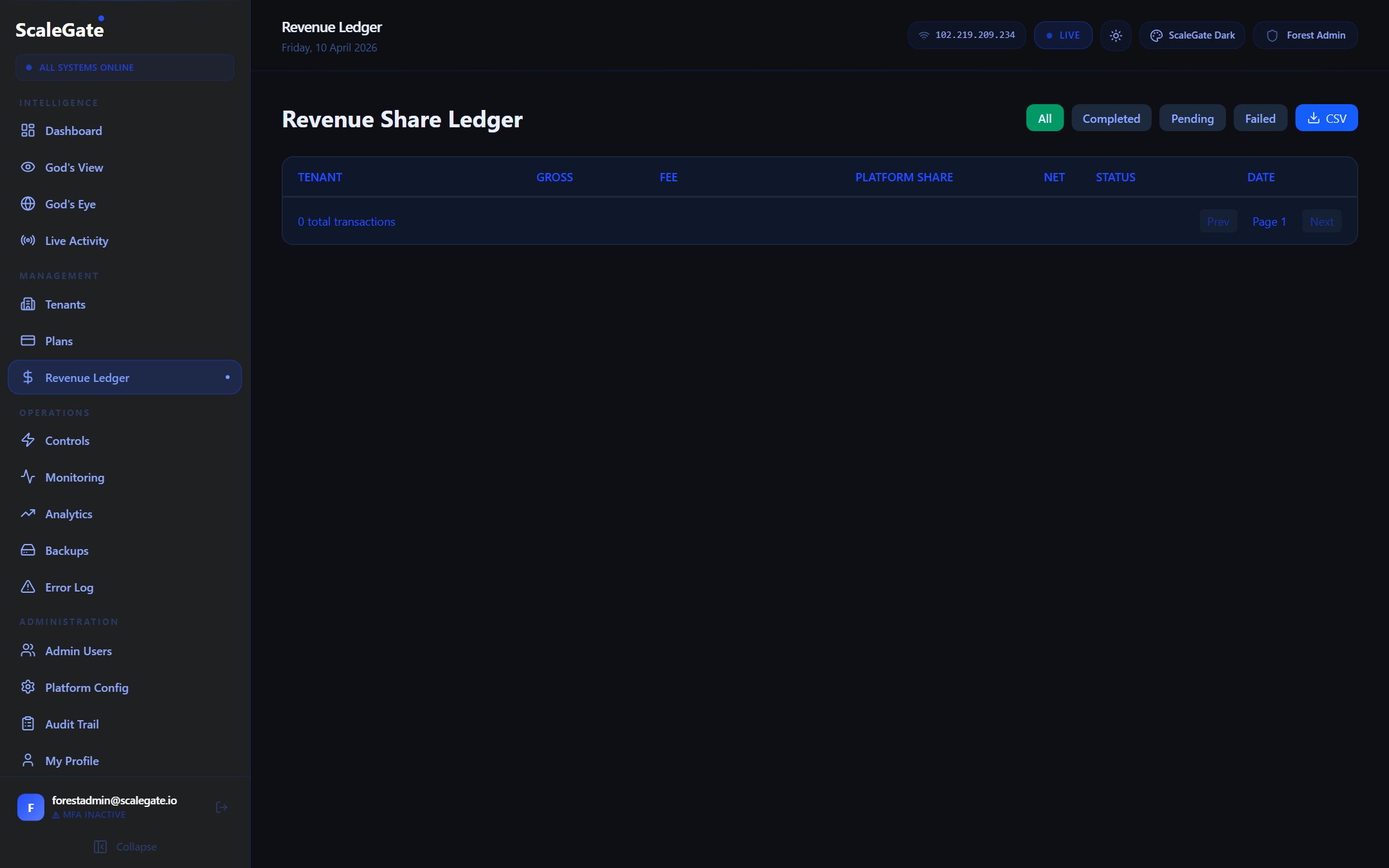Open God's Eye monitoring view
The width and height of the screenshot is (1389, 868).
point(70,204)
